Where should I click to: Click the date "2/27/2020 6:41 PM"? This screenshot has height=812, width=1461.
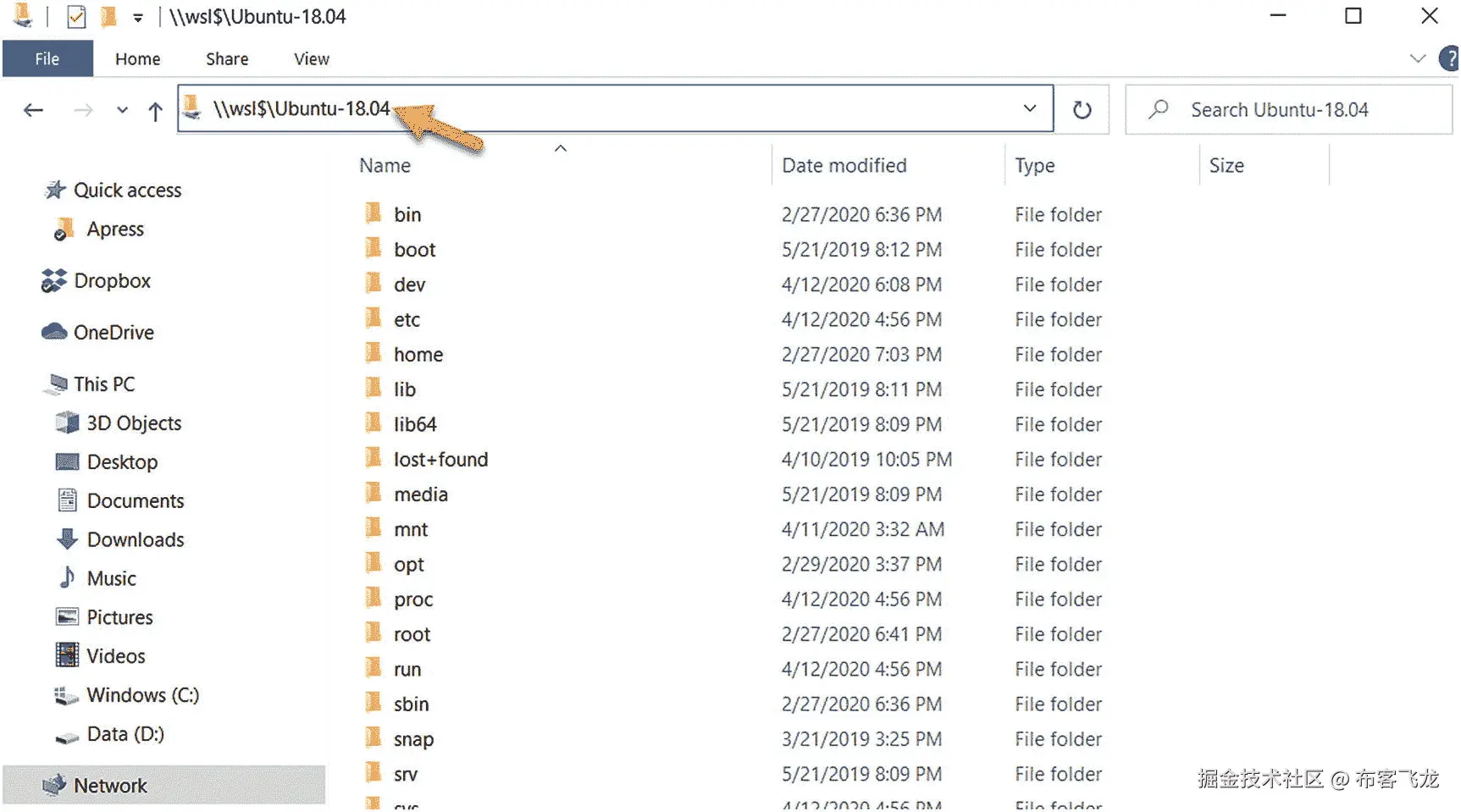coord(861,635)
